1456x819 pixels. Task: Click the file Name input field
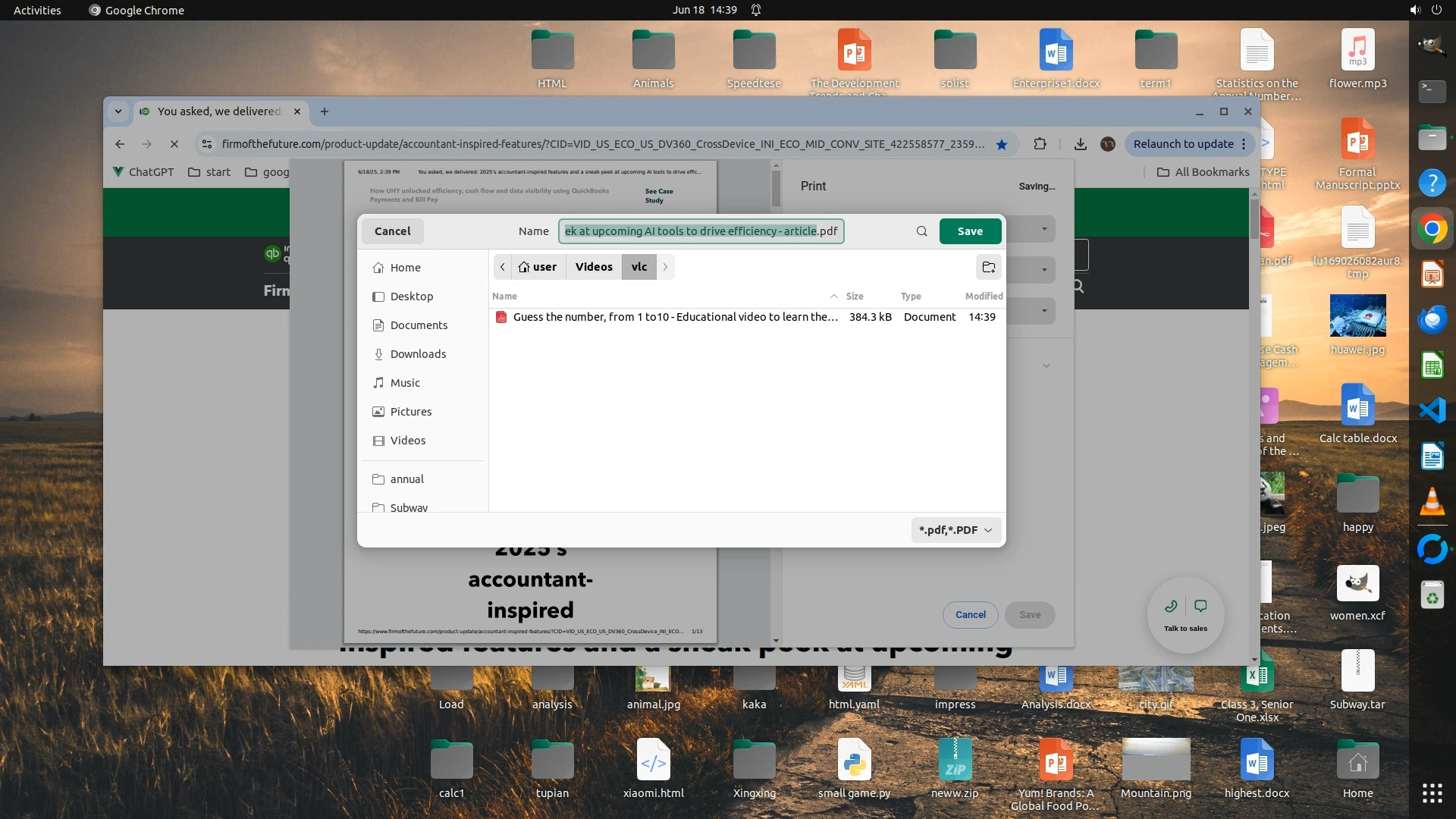(x=701, y=231)
